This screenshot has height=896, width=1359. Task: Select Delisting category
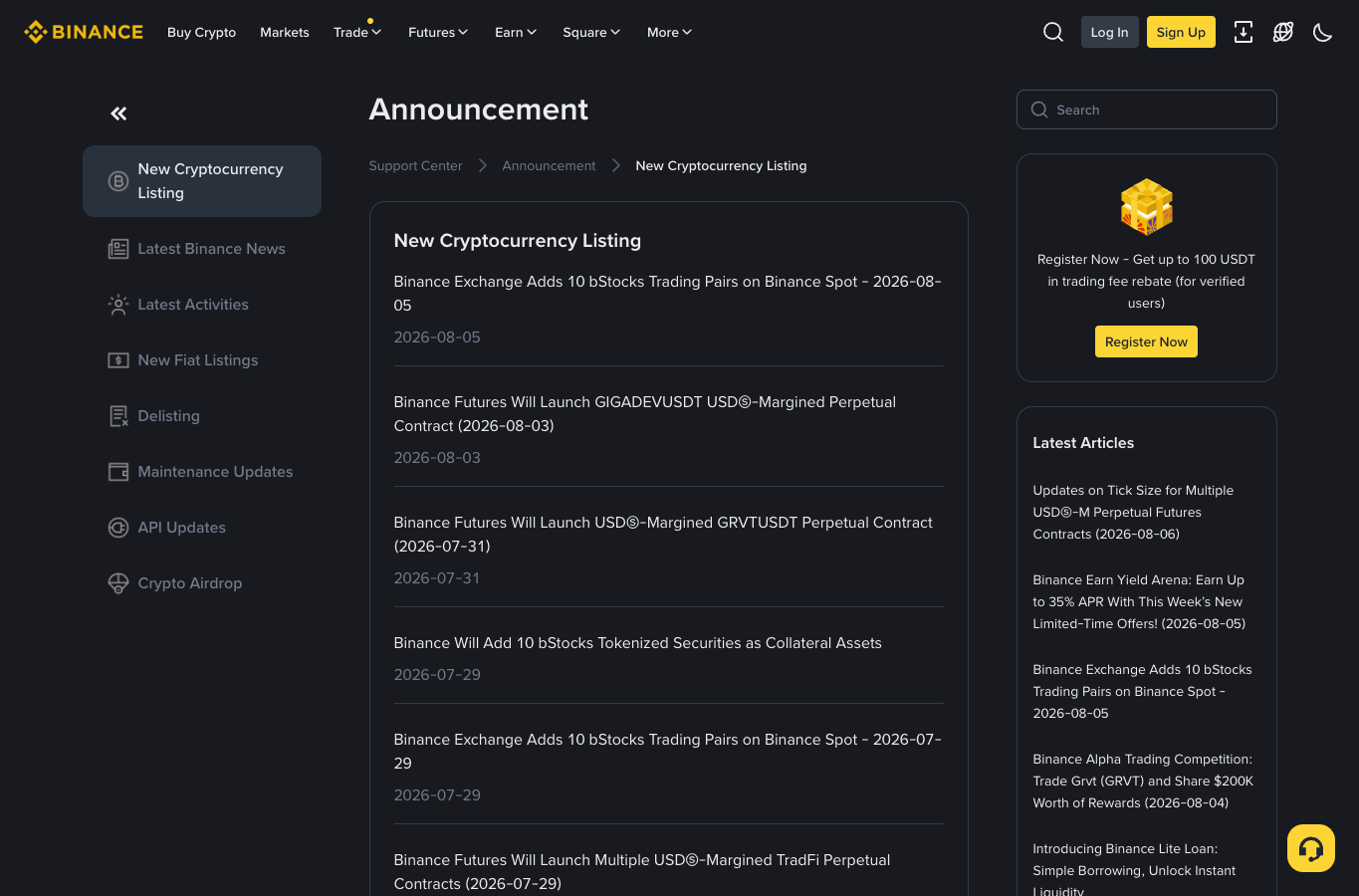pos(202,416)
